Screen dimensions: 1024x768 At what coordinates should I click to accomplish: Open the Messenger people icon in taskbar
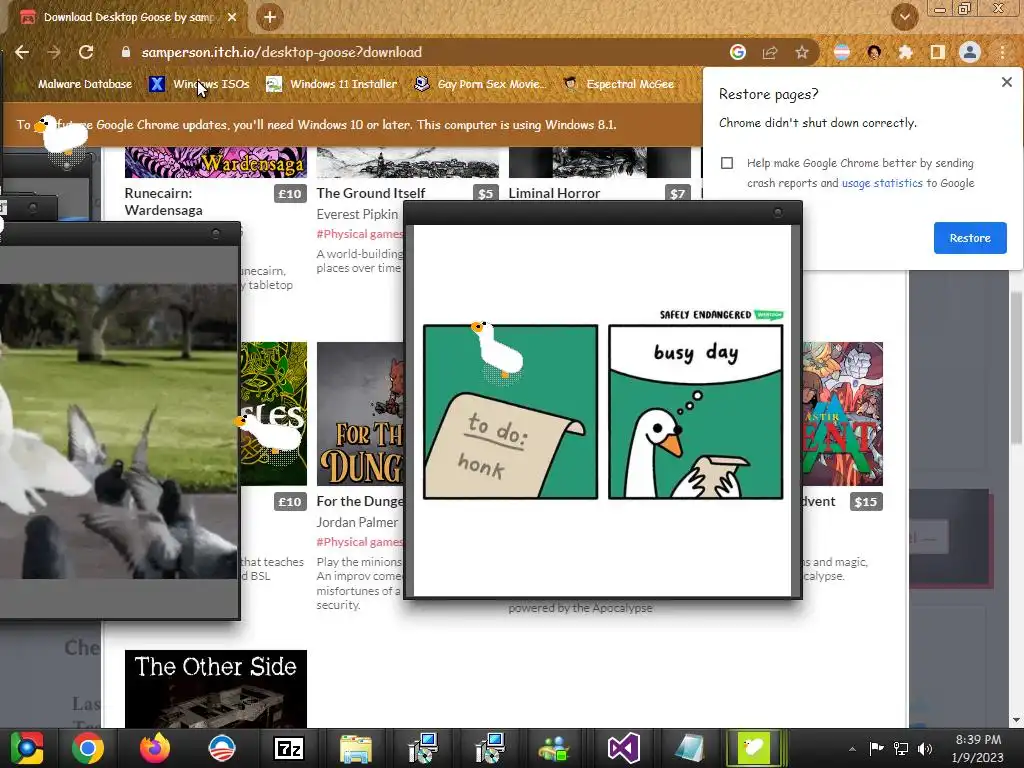(554, 748)
